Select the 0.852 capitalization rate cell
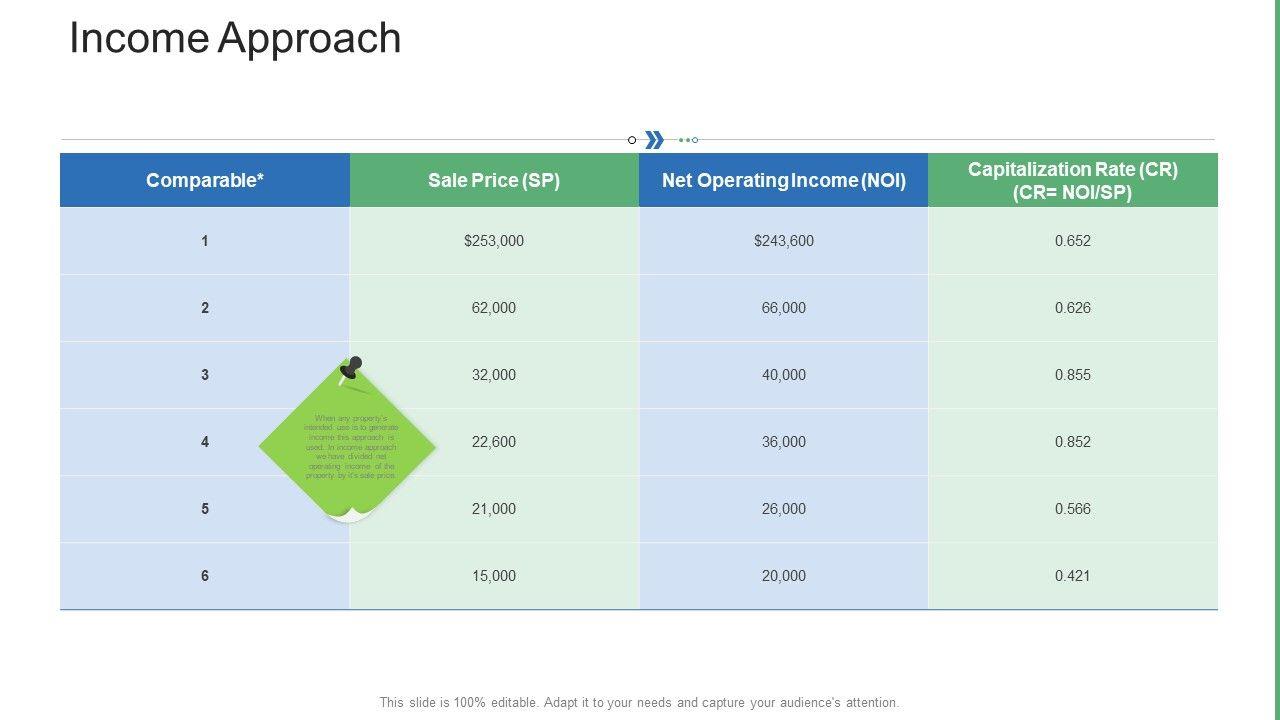This screenshot has width=1280, height=720. click(x=1073, y=442)
